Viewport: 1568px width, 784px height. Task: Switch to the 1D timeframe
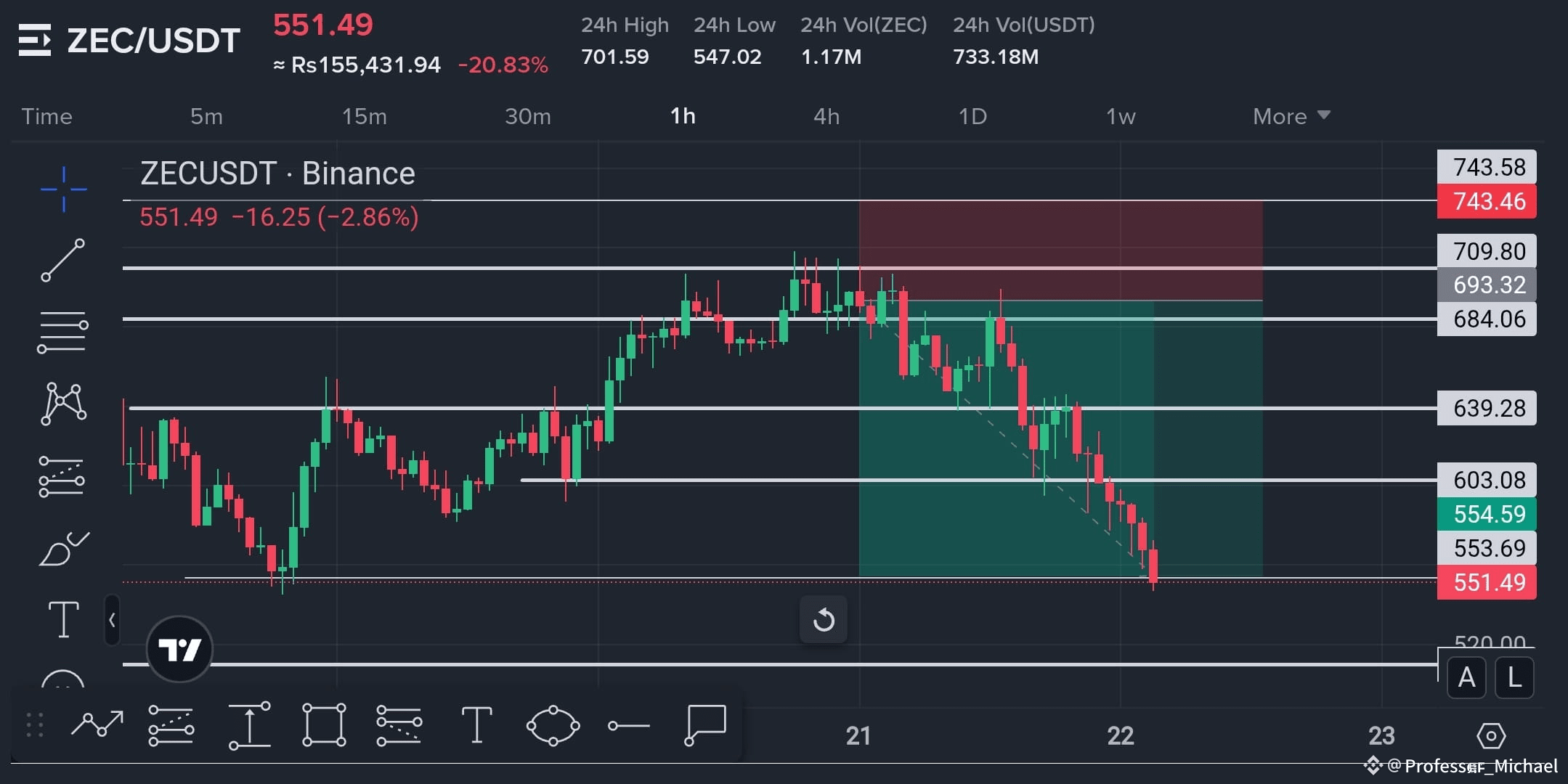972,116
